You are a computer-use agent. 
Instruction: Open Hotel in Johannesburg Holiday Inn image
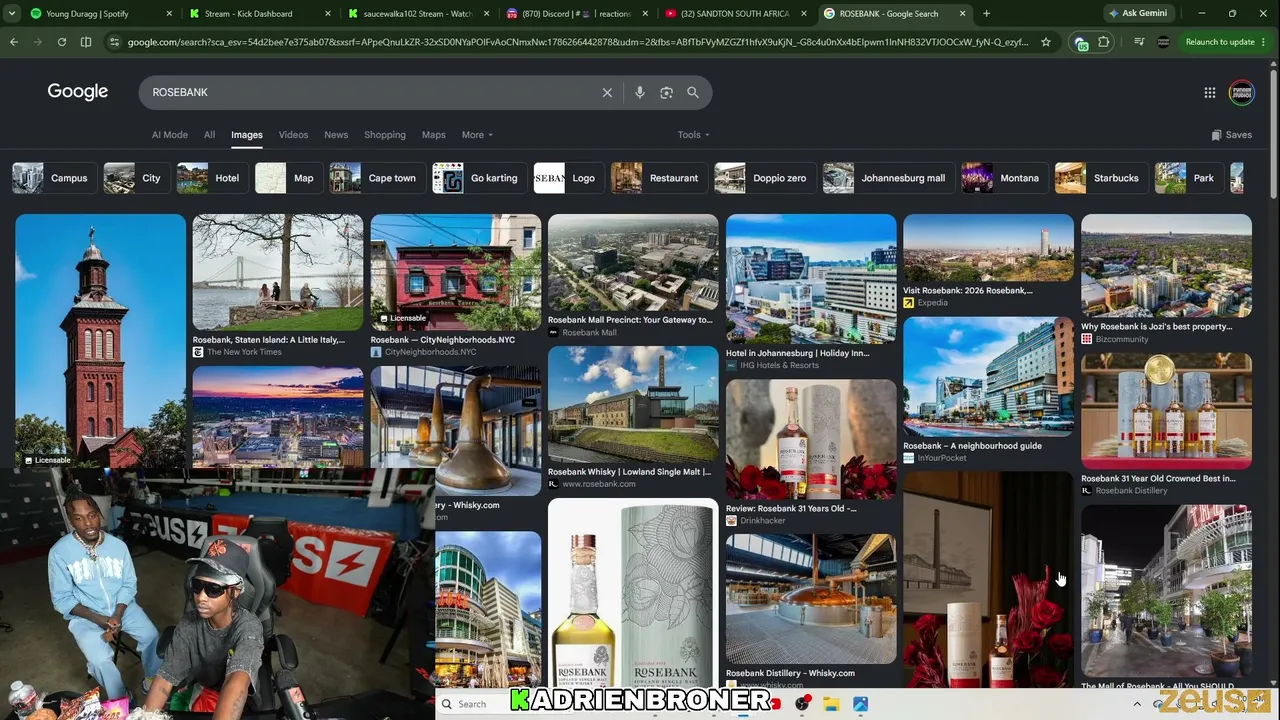811,279
